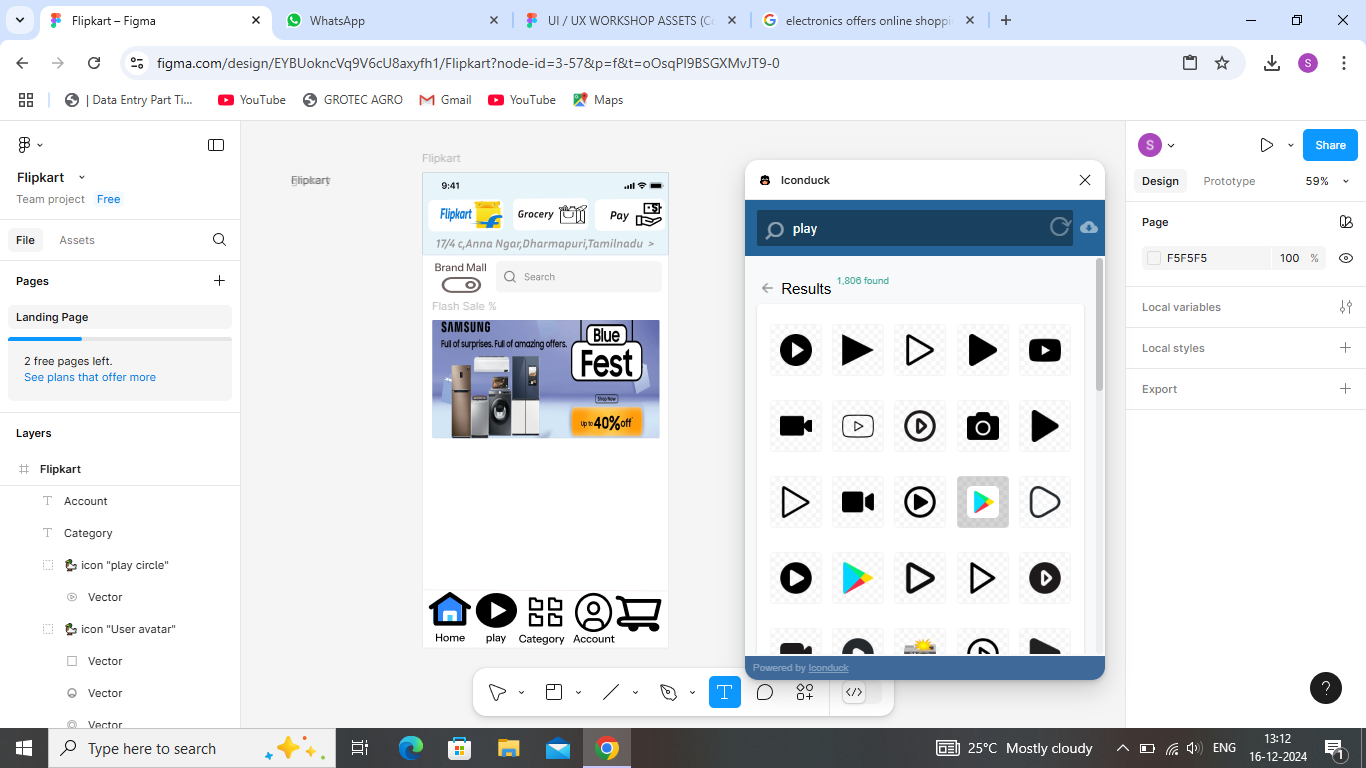Expand the Flipkart project name dropdown
Viewport: 1366px width, 768px height.
[82, 177]
